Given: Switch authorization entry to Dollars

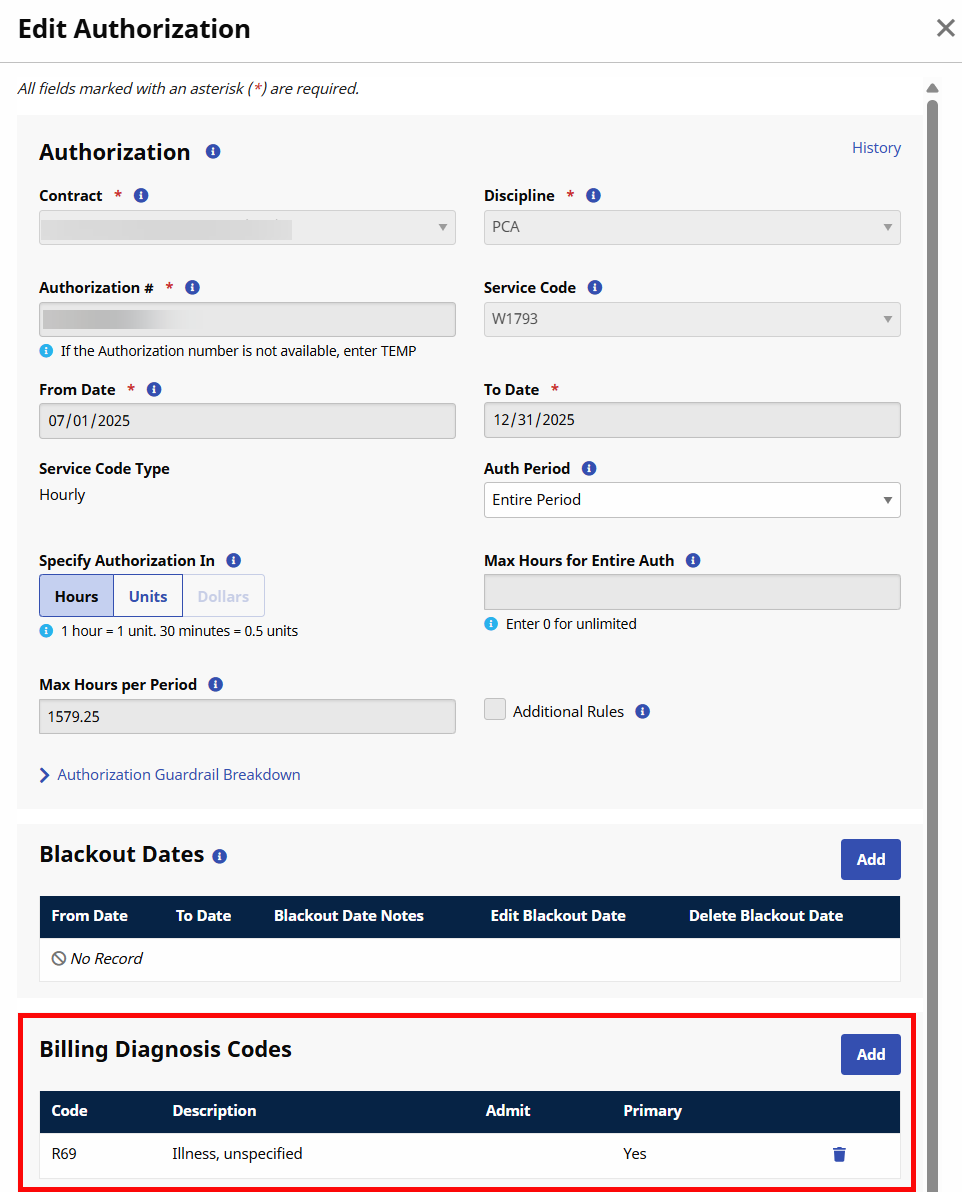Looking at the screenshot, I should [222, 595].
